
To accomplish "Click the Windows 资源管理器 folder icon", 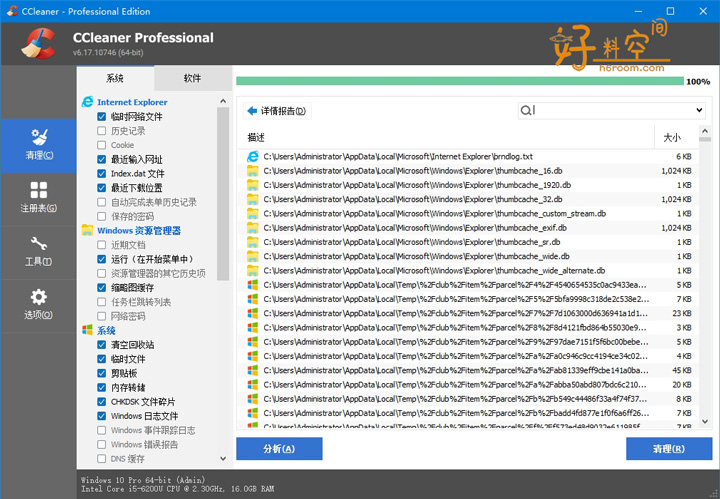I will tap(87, 230).
